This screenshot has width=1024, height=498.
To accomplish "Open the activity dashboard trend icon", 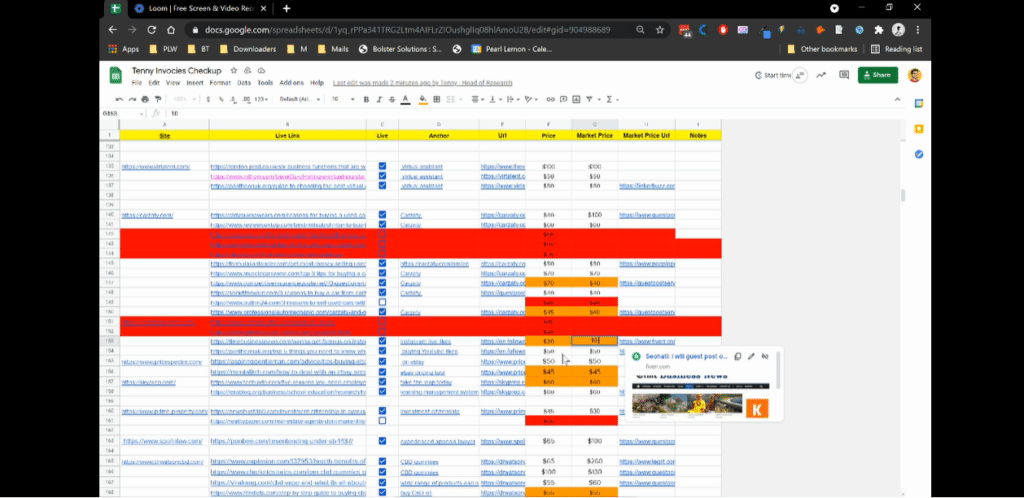I will pyautogui.click(x=821, y=75).
